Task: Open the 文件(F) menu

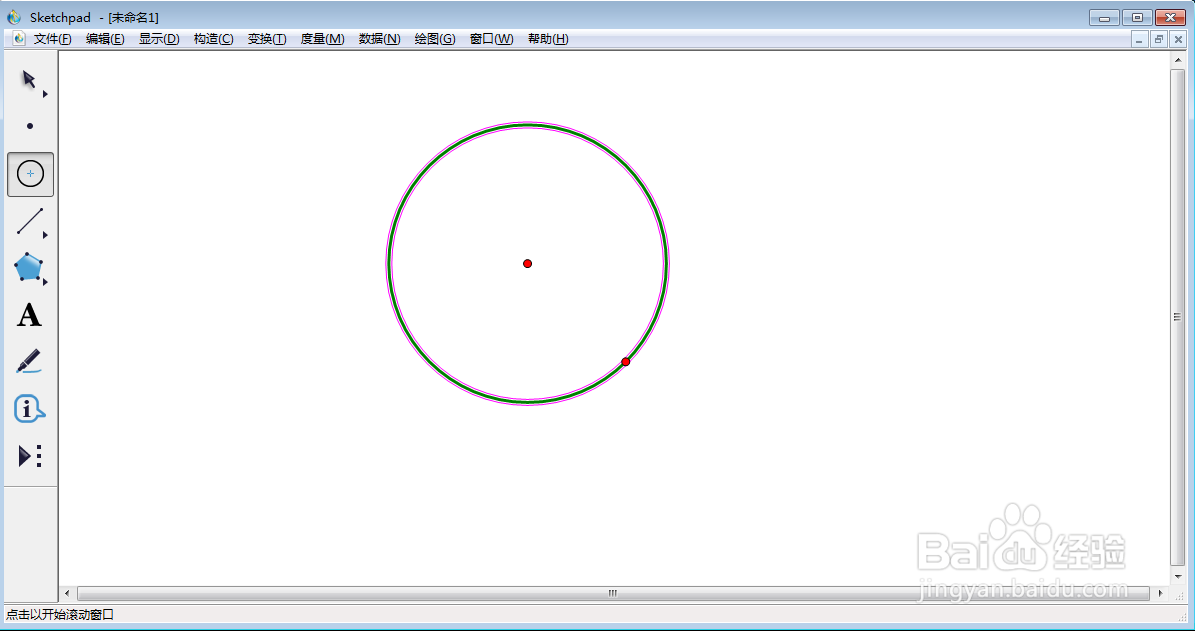Action: [x=52, y=39]
